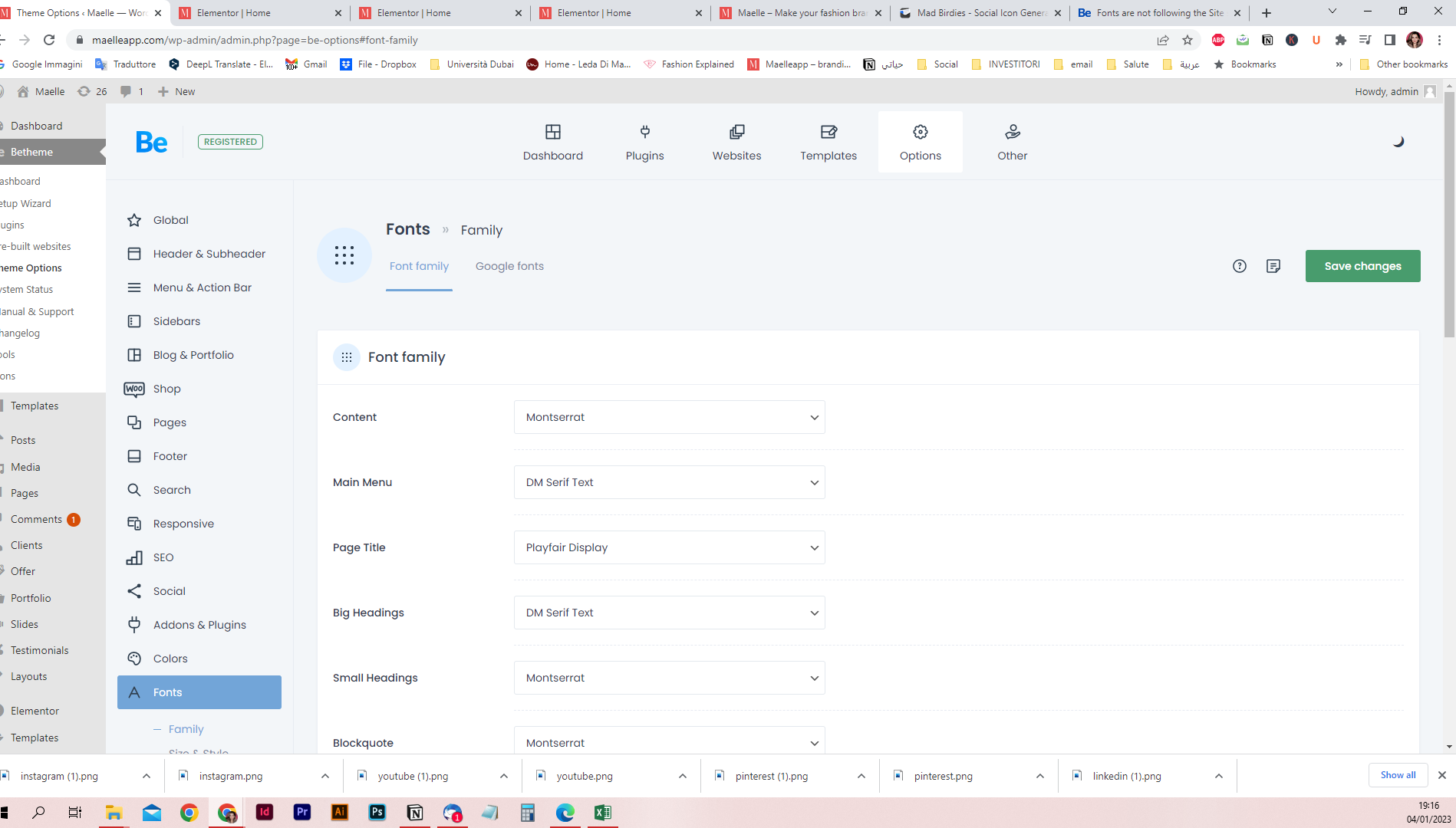Switch to the Google fonts tab
1456x828 pixels.
pyautogui.click(x=509, y=266)
